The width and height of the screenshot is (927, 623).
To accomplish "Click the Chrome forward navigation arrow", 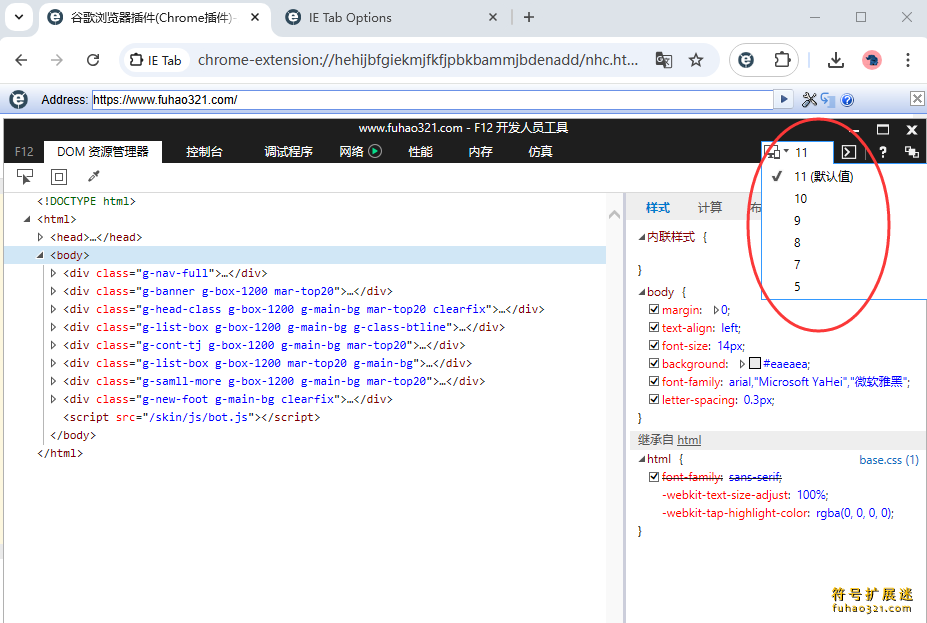I will (57, 60).
